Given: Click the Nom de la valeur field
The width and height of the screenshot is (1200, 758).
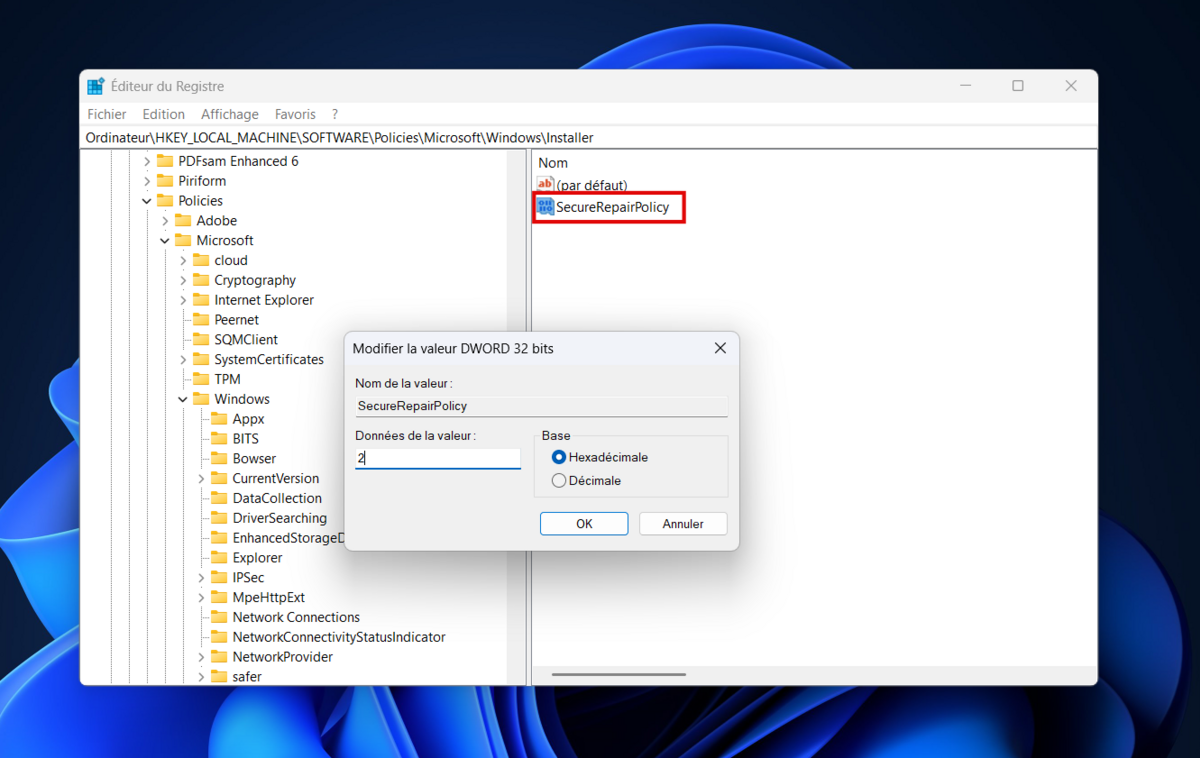Looking at the screenshot, I should pos(542,406).
